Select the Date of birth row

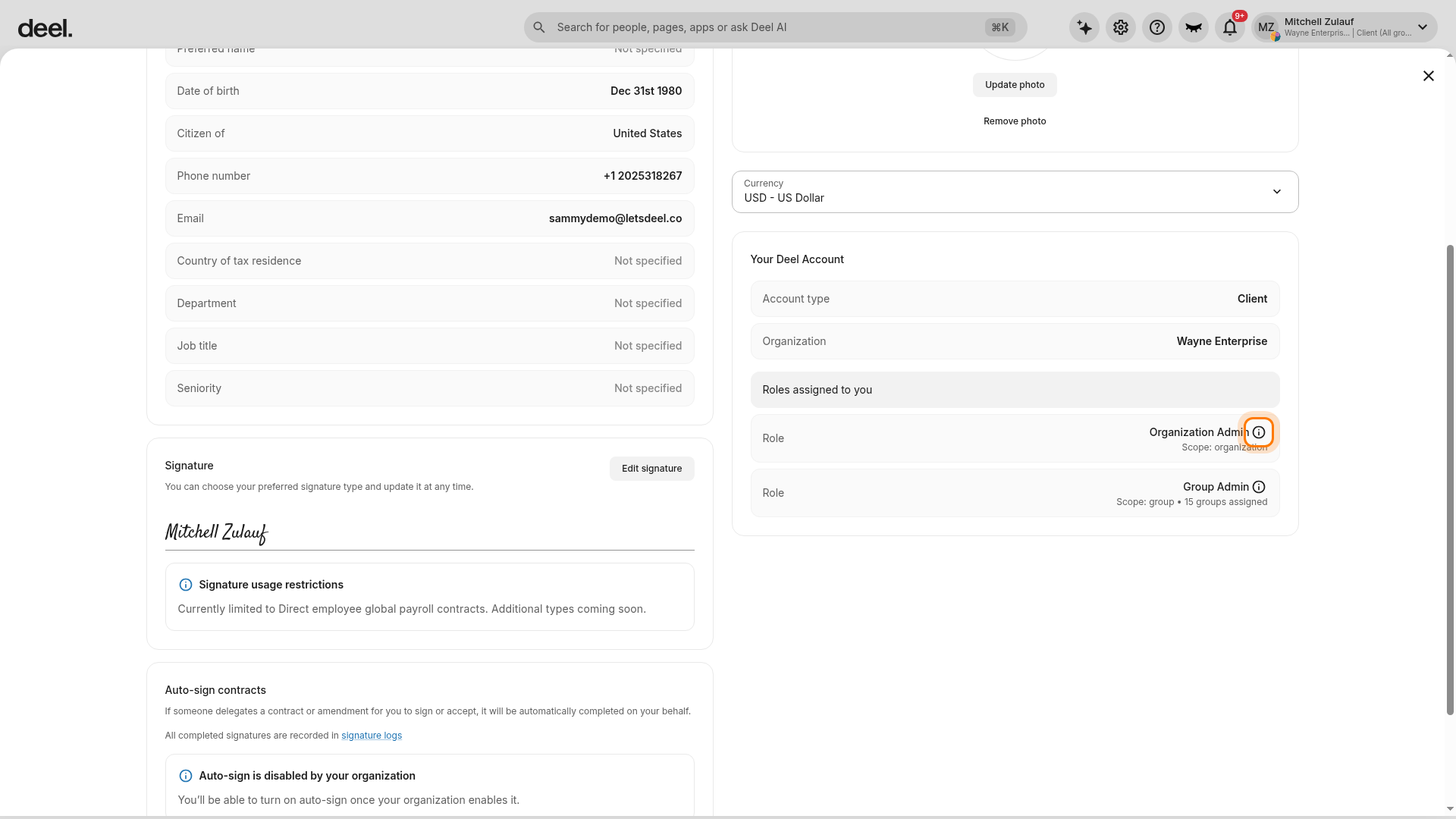429,91
